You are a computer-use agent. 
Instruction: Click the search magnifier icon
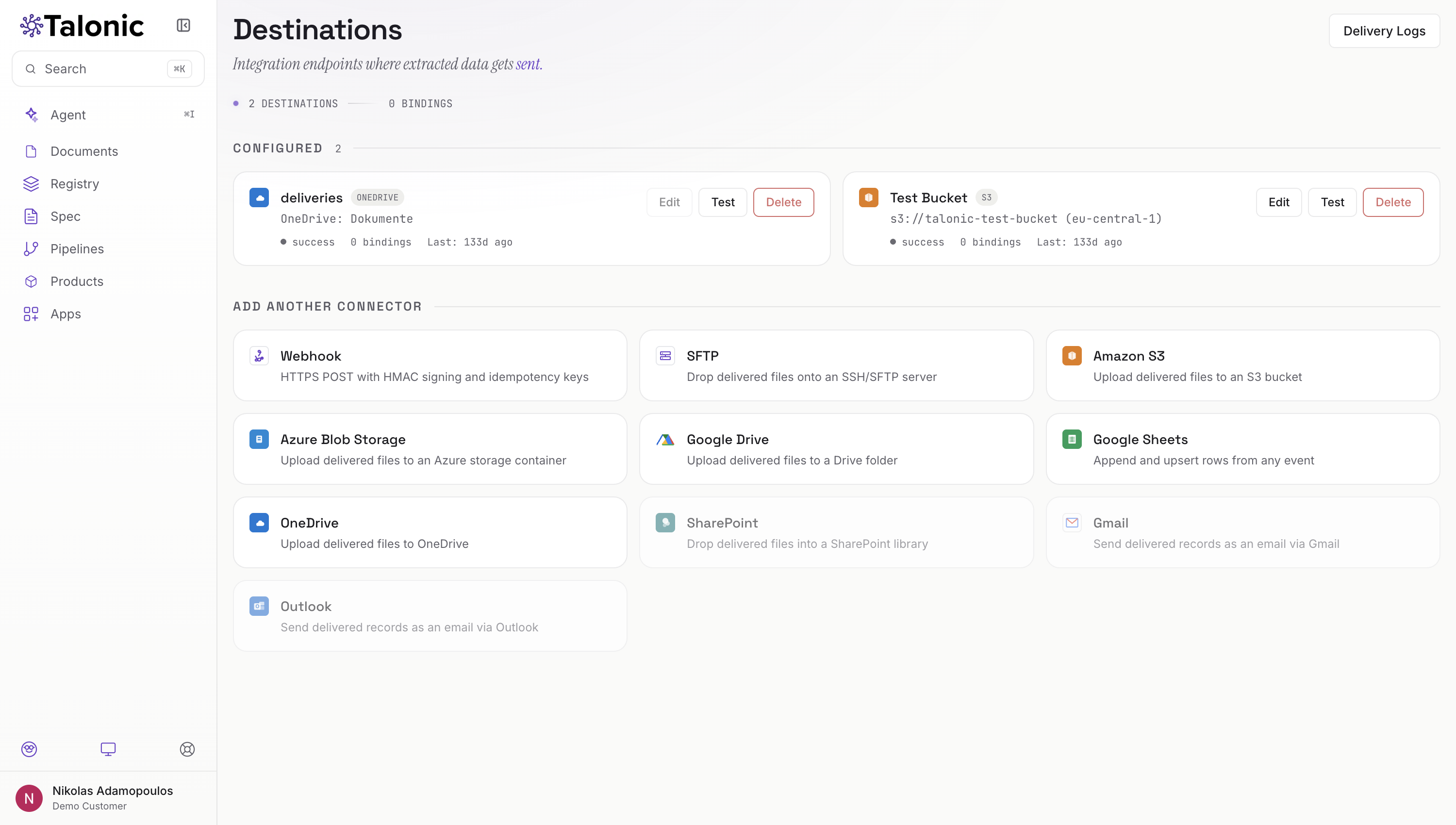(31, 69)
